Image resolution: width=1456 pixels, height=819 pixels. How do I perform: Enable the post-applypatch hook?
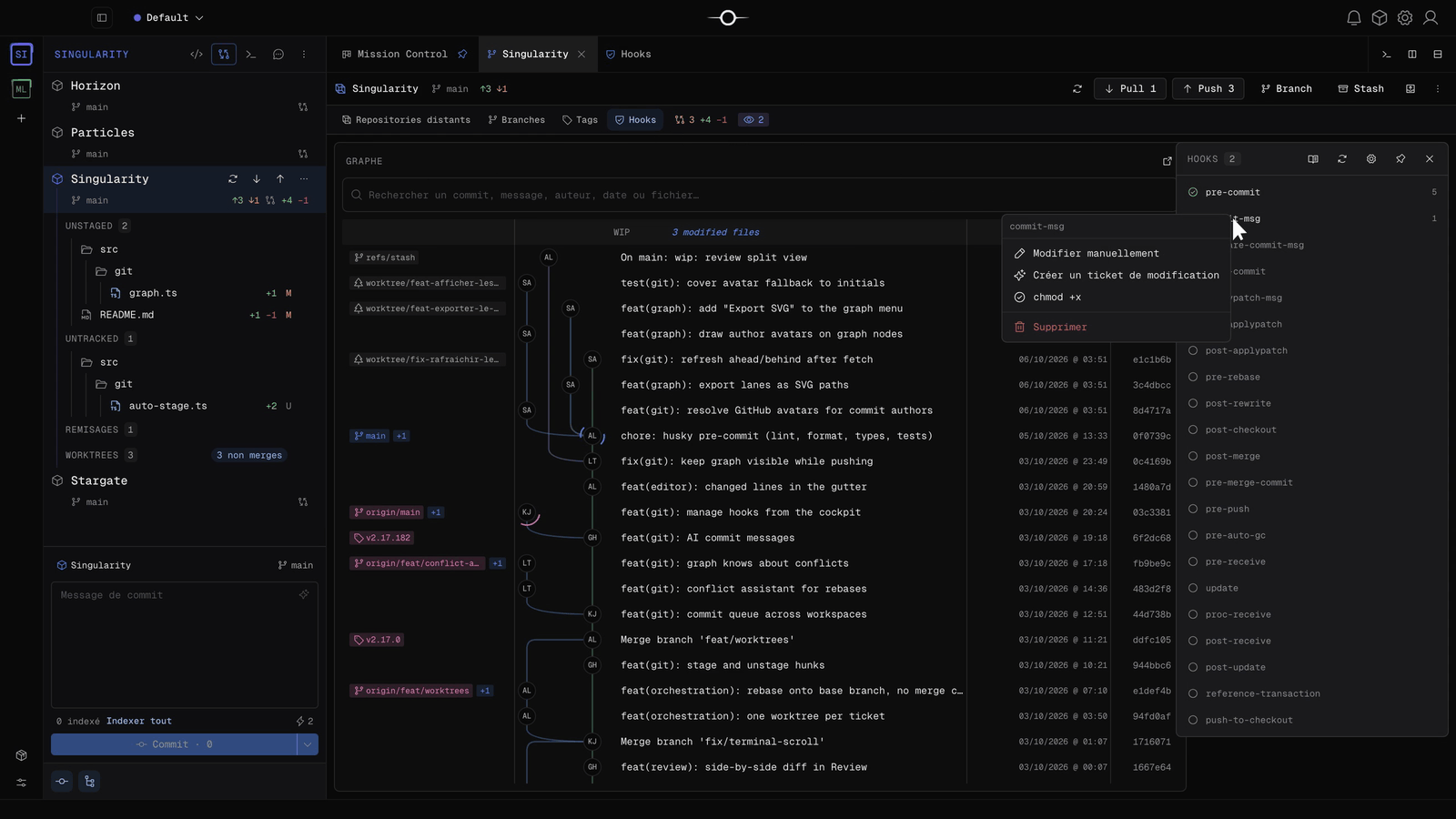[1193, 350]
